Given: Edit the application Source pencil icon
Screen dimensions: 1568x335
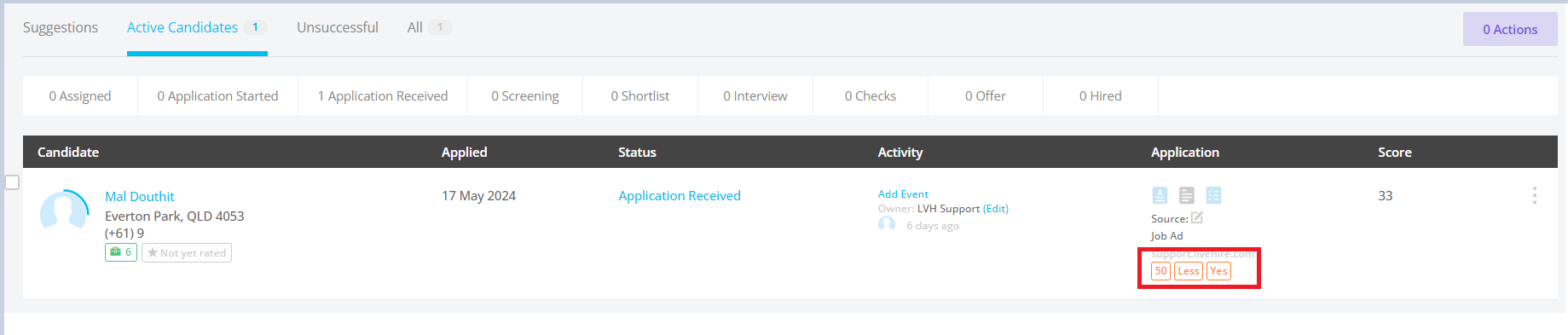Looking at the screenshot, I should click(1197, 218).
